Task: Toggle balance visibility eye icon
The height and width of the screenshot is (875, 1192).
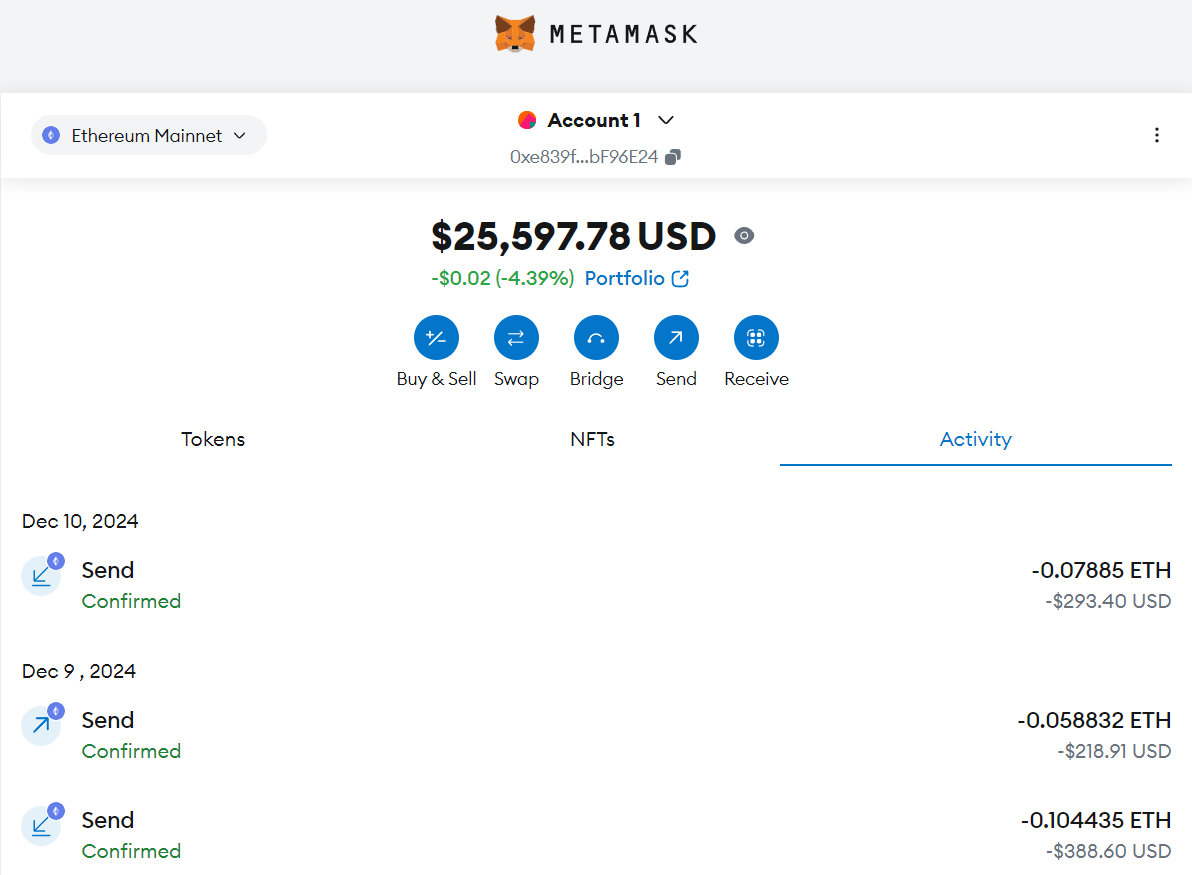Action: click(744, 236)
